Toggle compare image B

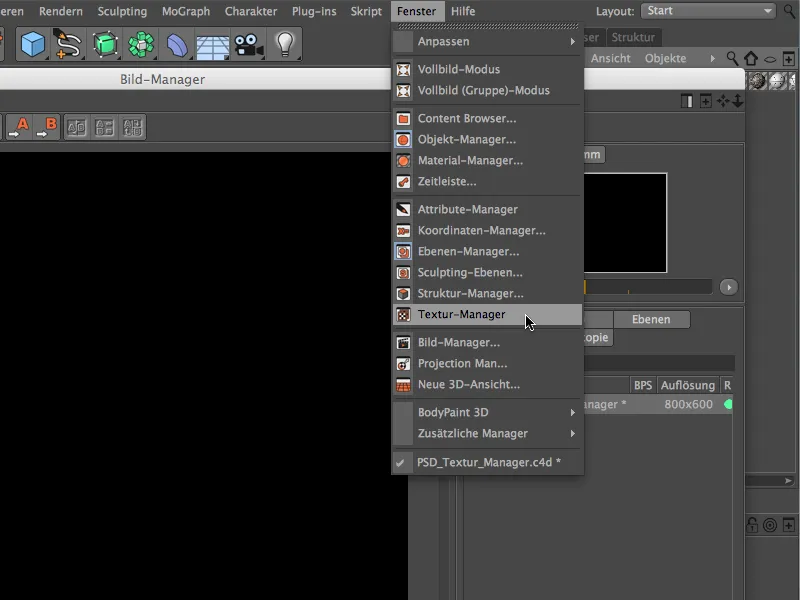click(51, 125)
